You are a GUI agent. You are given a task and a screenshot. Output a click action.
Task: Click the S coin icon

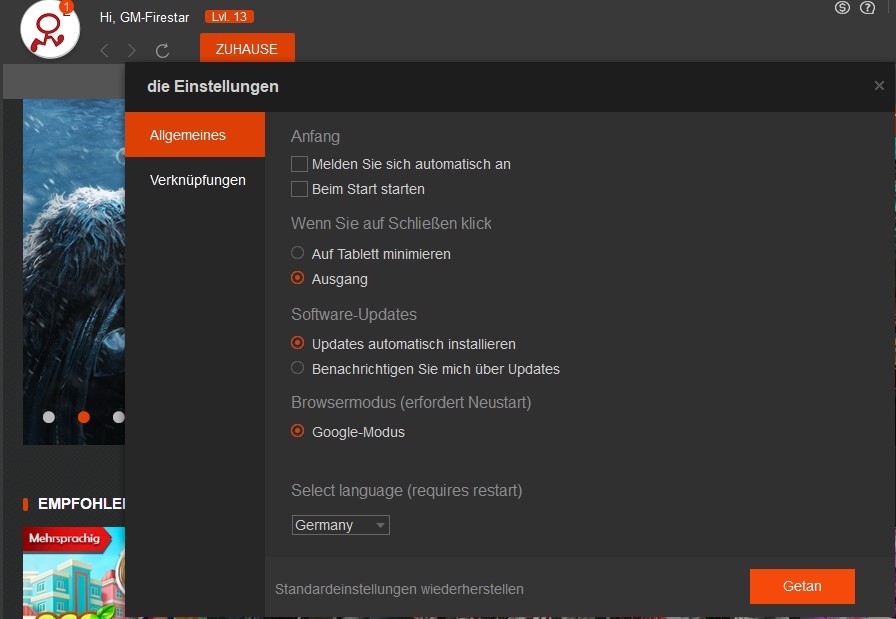tap(842, 8)
